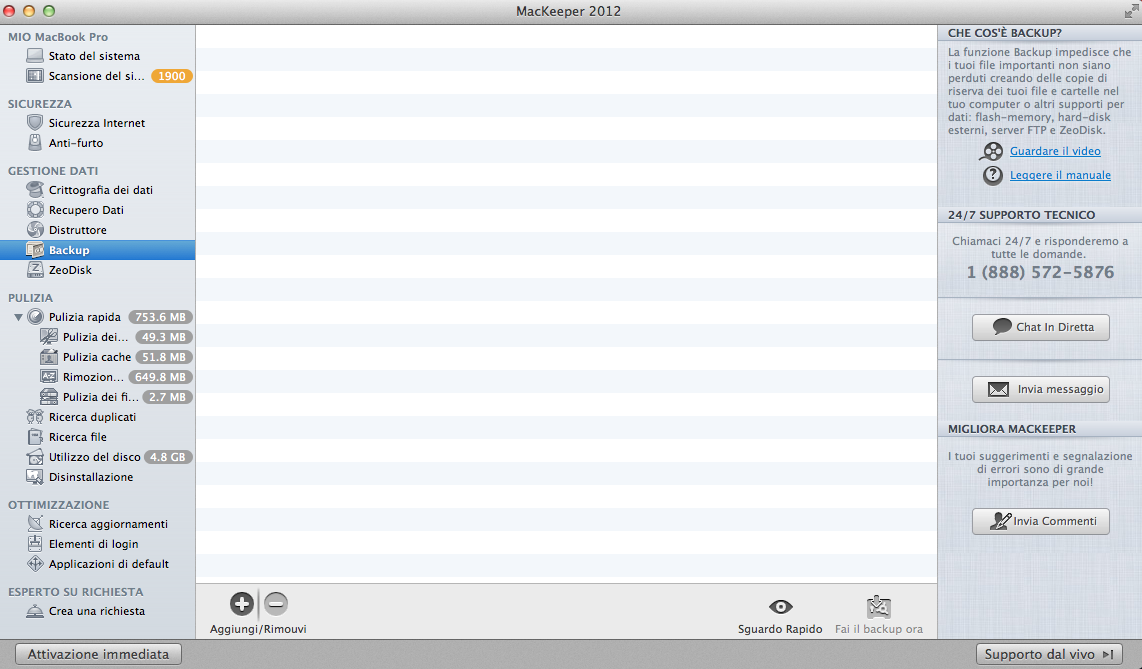The height and width of the screenshot is (669, 1142).
Task: Click the Guardare il video link
Action: click(x=1055, y=151)
